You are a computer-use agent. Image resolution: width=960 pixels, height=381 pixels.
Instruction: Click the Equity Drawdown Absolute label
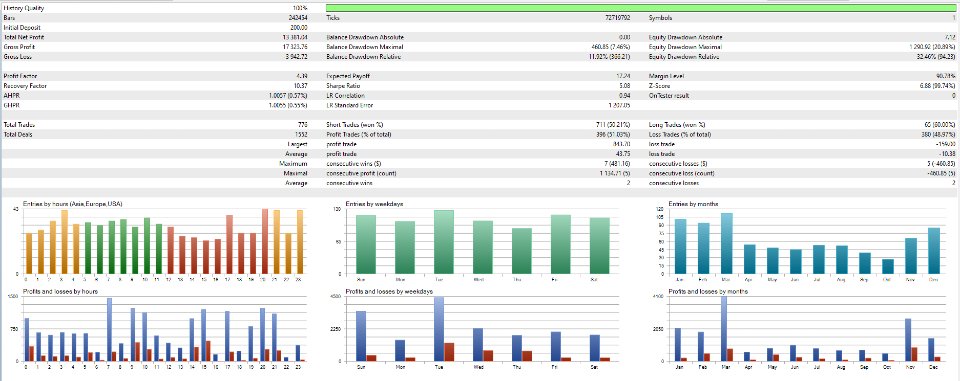click(685, 37)
